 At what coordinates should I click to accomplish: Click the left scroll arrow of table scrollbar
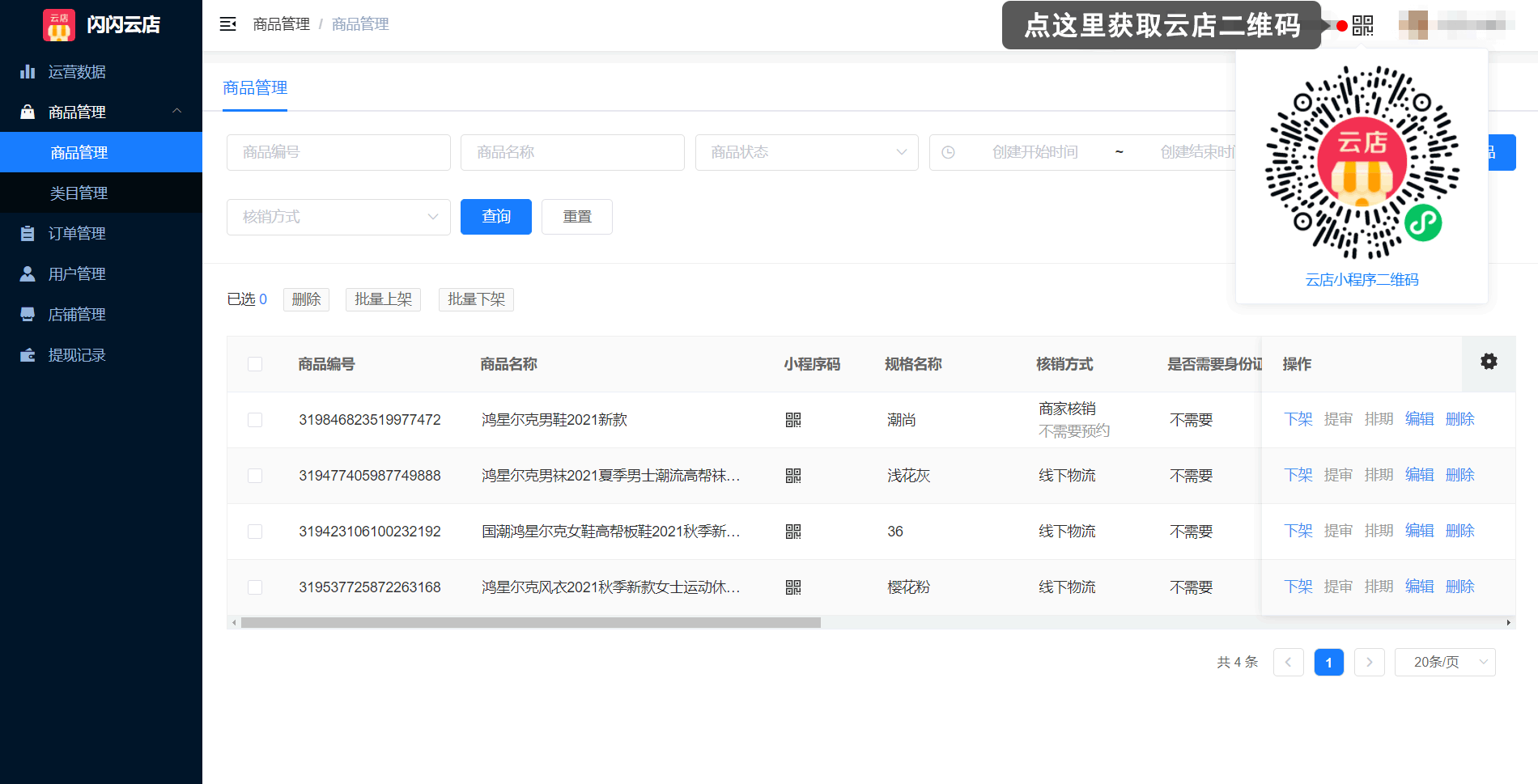click(234, 623)
